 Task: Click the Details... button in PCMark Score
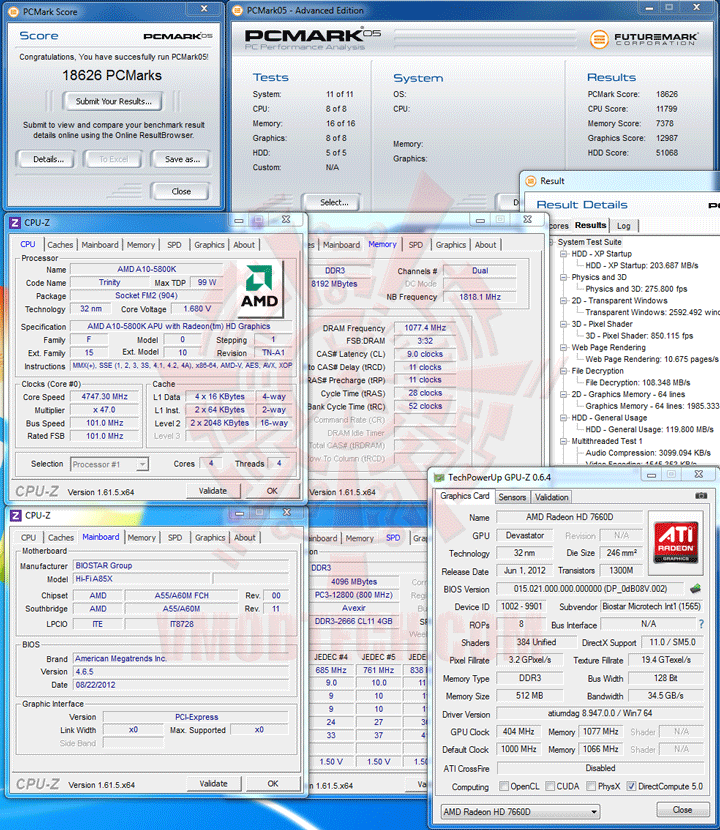coord(48,159)
